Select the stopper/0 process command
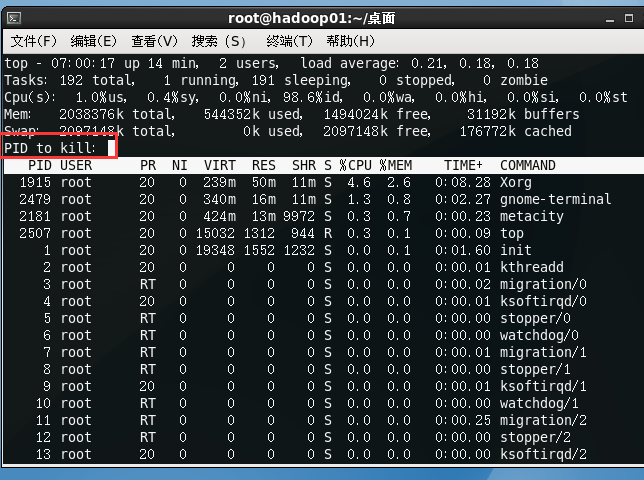The image size is (644, 480). pos(536,318)
